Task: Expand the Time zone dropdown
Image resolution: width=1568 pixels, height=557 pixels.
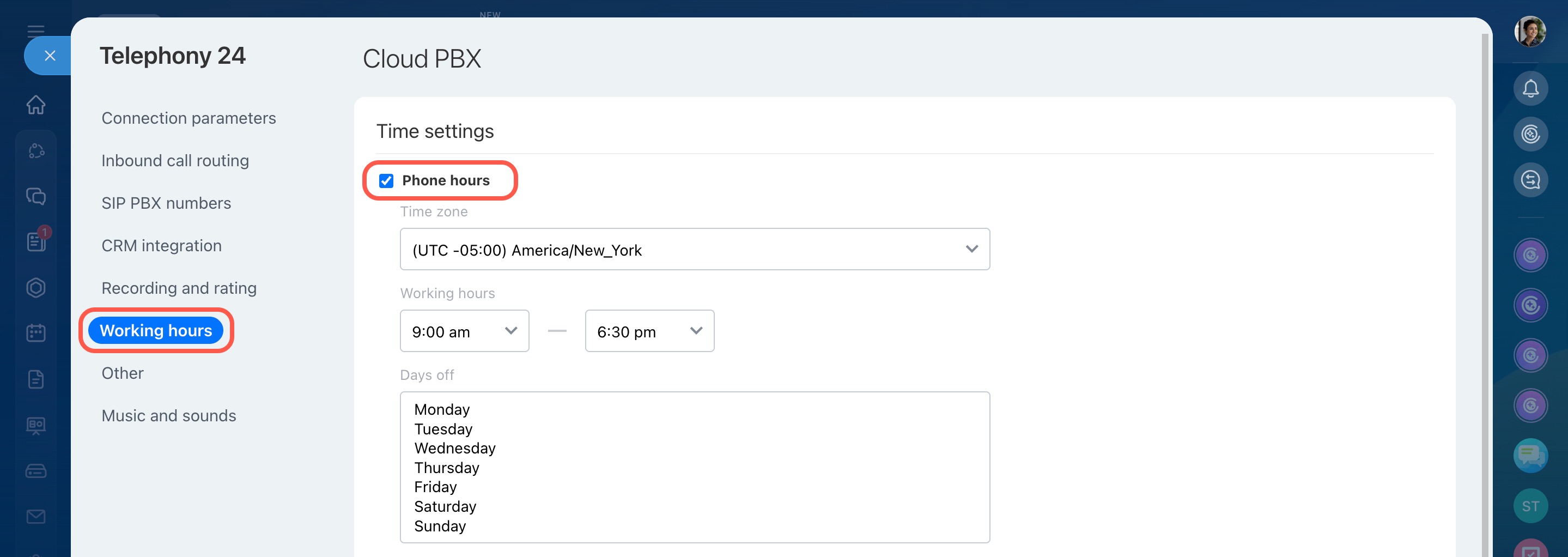Action: click(695, 250)
